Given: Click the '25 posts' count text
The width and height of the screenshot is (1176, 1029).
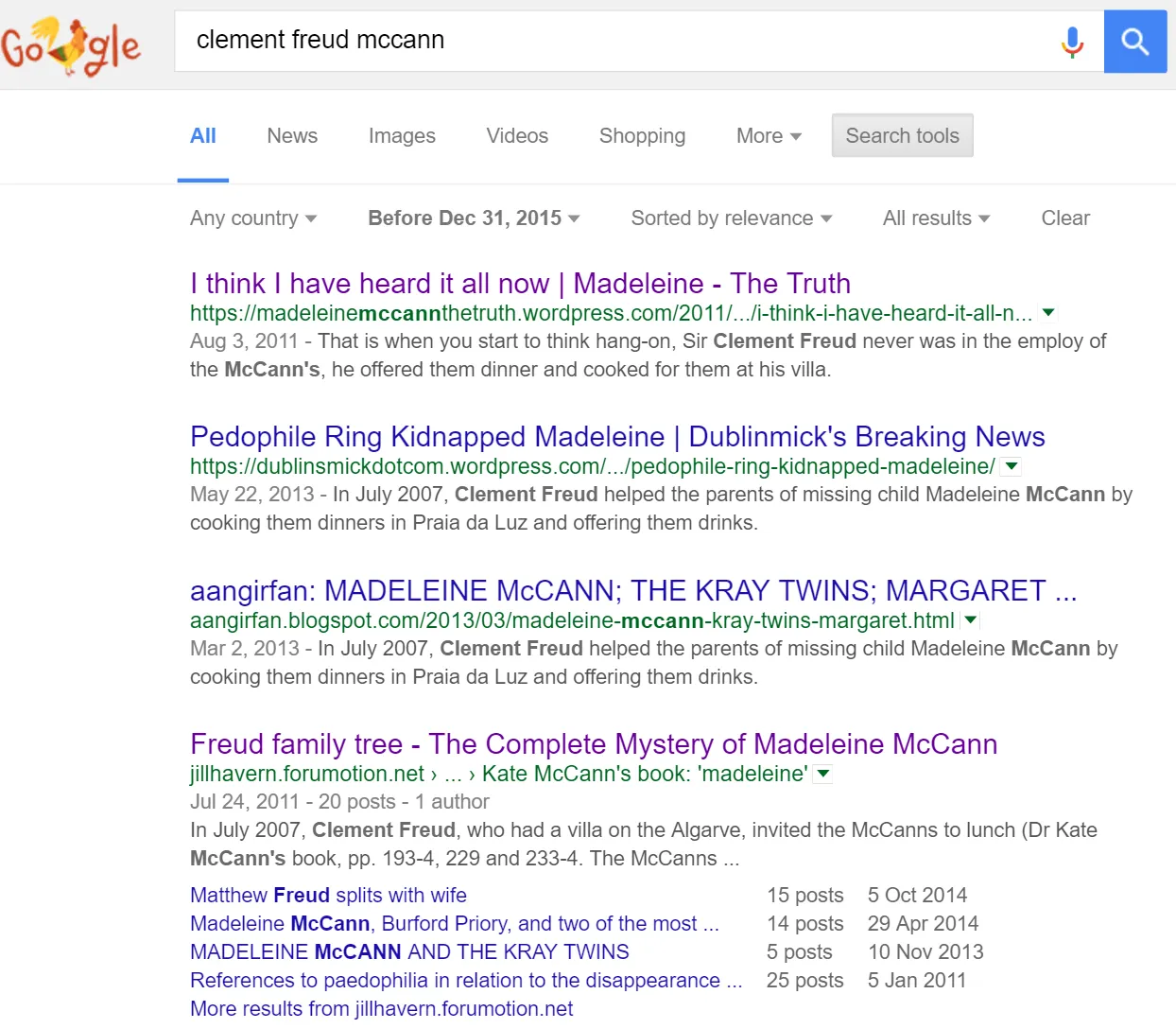Looking at the screenshot, I should pos(805,980).
